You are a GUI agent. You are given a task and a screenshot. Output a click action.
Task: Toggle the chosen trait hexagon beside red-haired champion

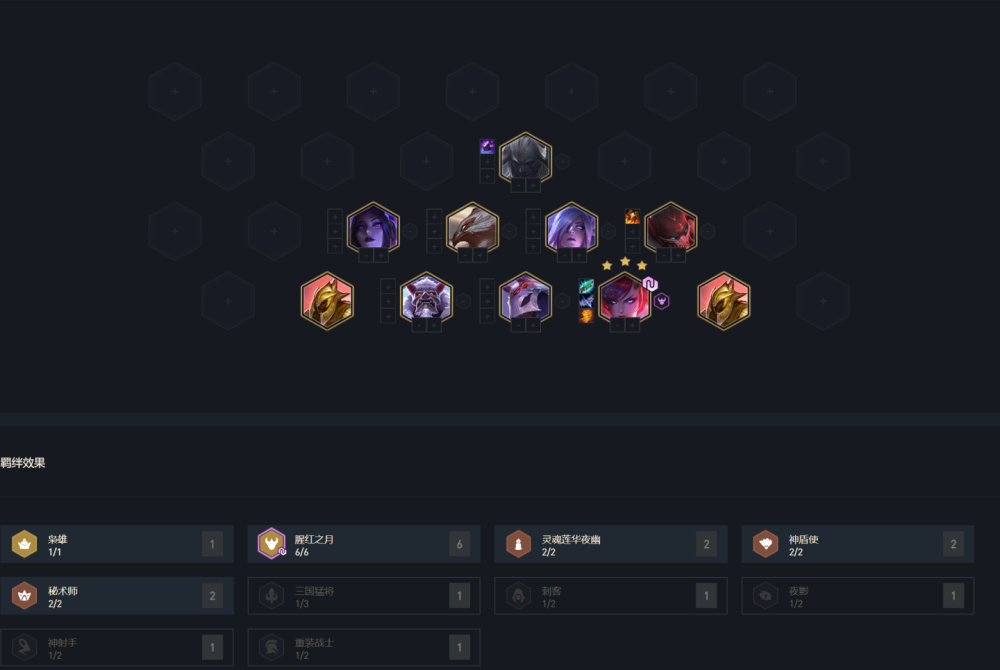[x=662, y=301]
